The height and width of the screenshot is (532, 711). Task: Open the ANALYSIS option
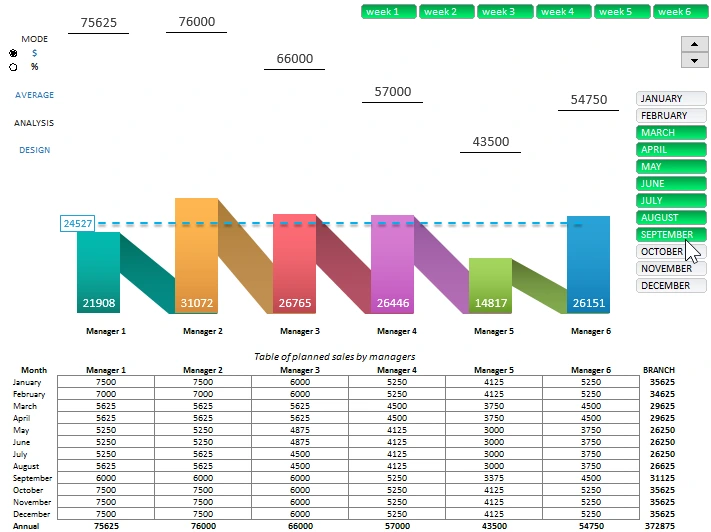tap(34, 123)
